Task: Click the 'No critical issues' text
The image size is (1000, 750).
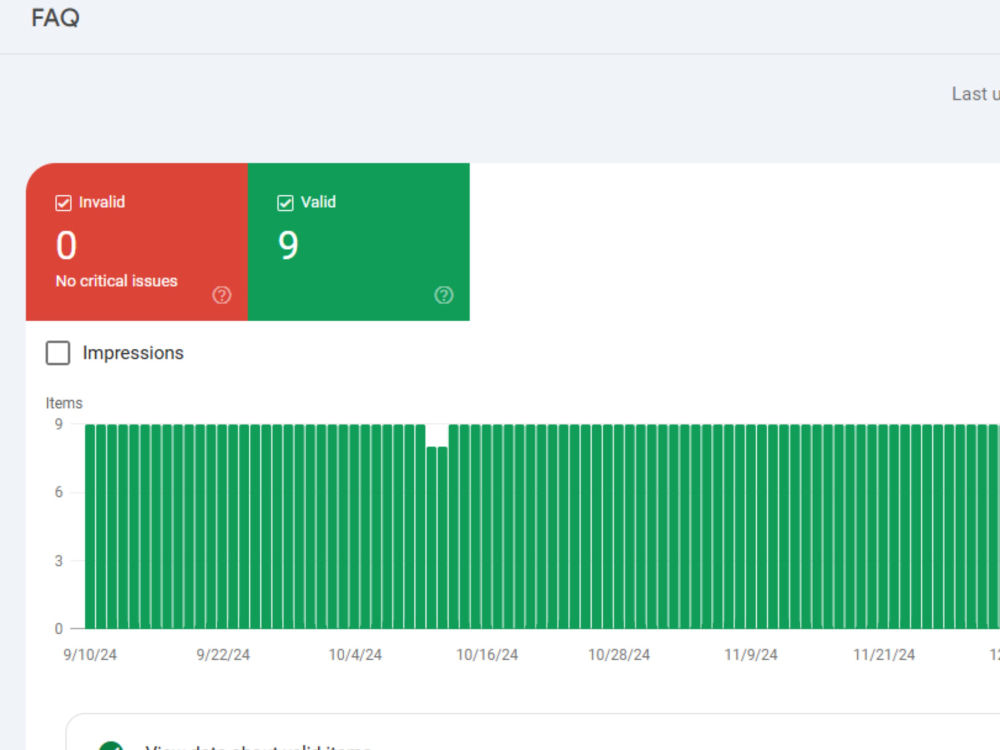Action: pos(117,281)
